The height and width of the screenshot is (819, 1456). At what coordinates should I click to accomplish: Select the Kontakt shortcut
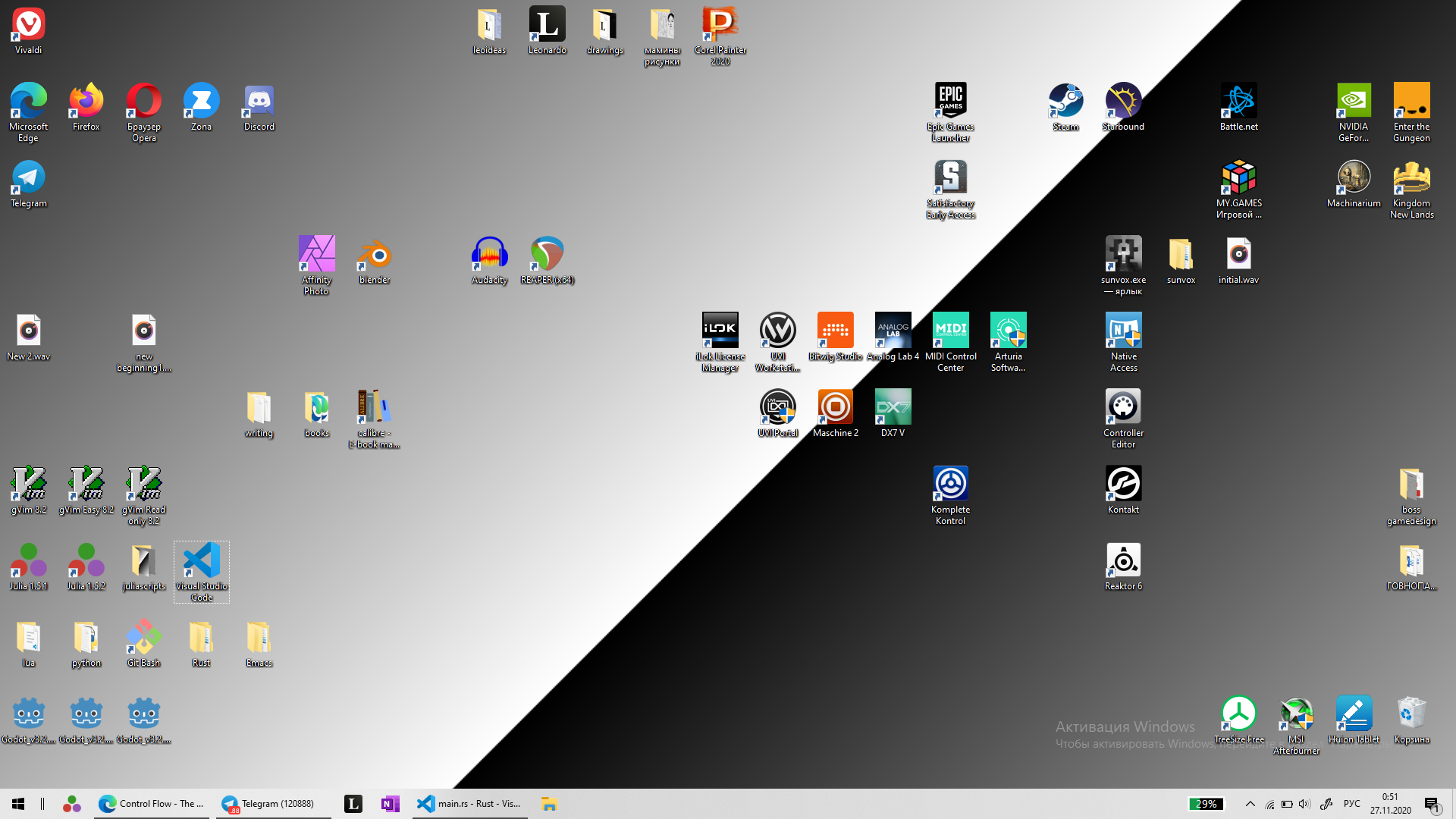1124,490
